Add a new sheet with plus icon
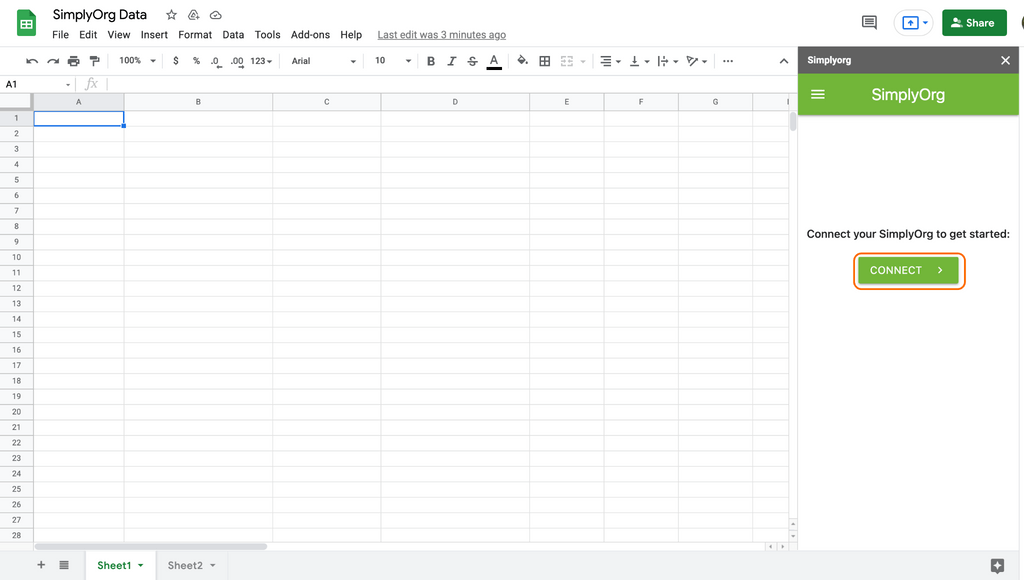 click(41, 565)
